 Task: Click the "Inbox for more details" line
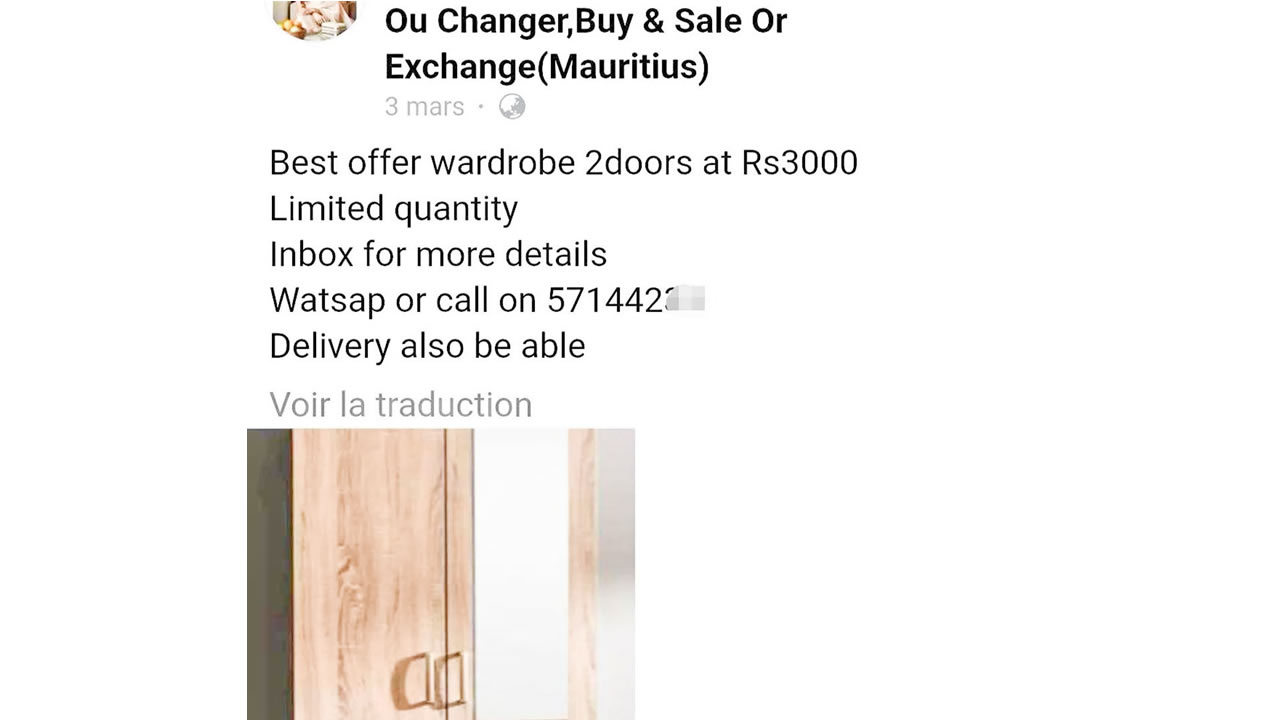[438, 254]
